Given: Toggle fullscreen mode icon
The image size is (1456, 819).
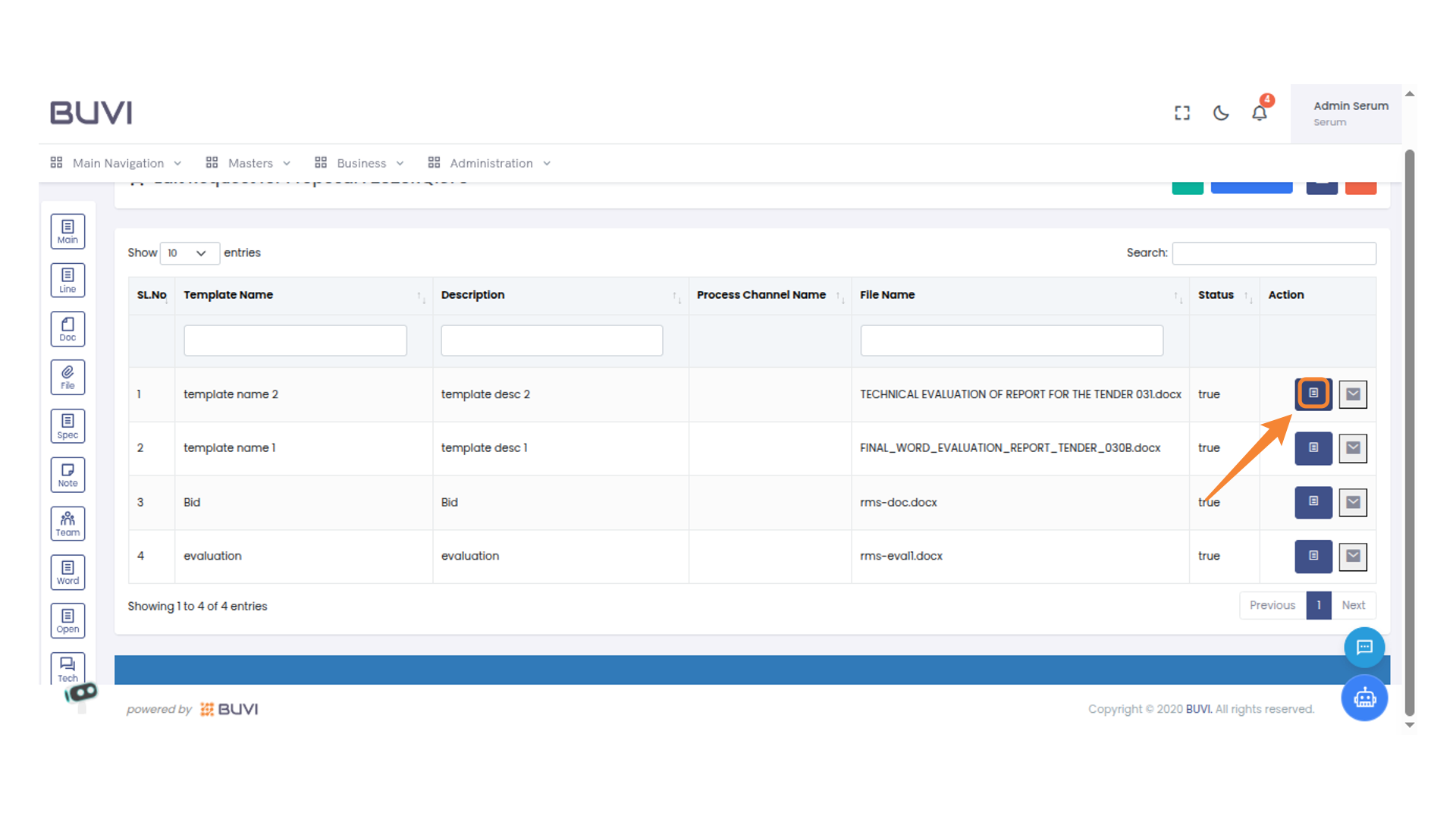Looking at the screenshot, I should point(1181,113).
